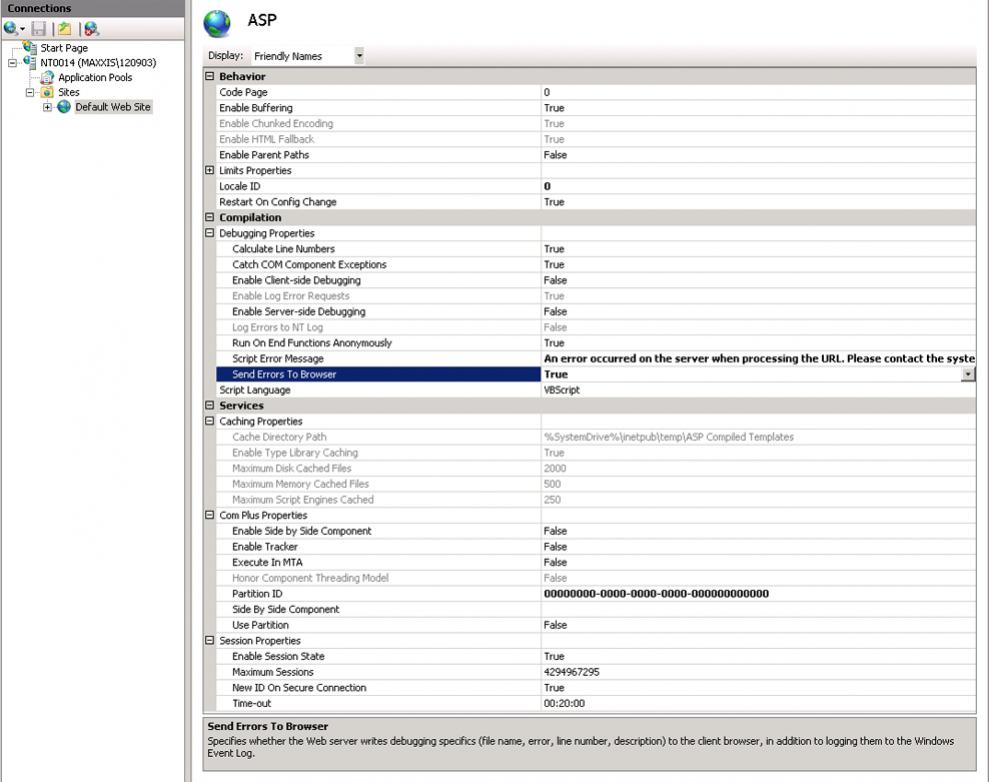
Task: Click the Enable Log Error Requests row
Action: click(595, 296)
